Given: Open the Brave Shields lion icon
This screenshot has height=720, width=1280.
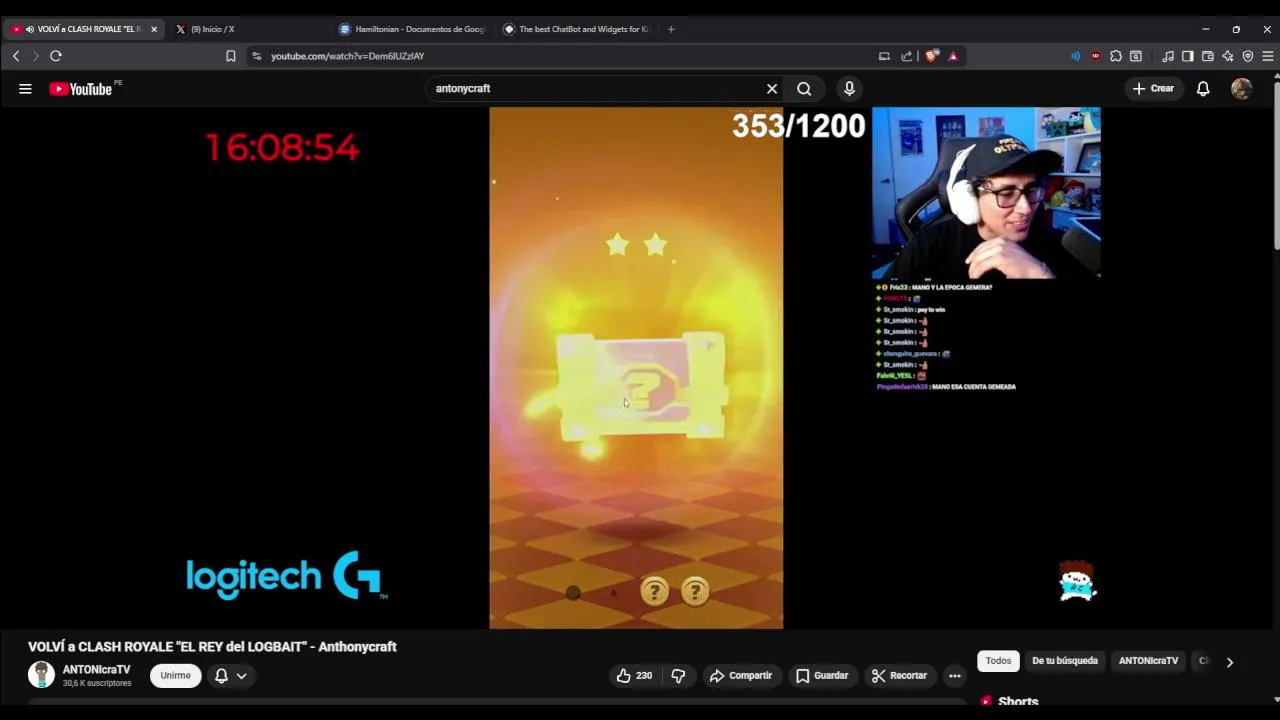Looking at the screenshot, I should [932, 56].
